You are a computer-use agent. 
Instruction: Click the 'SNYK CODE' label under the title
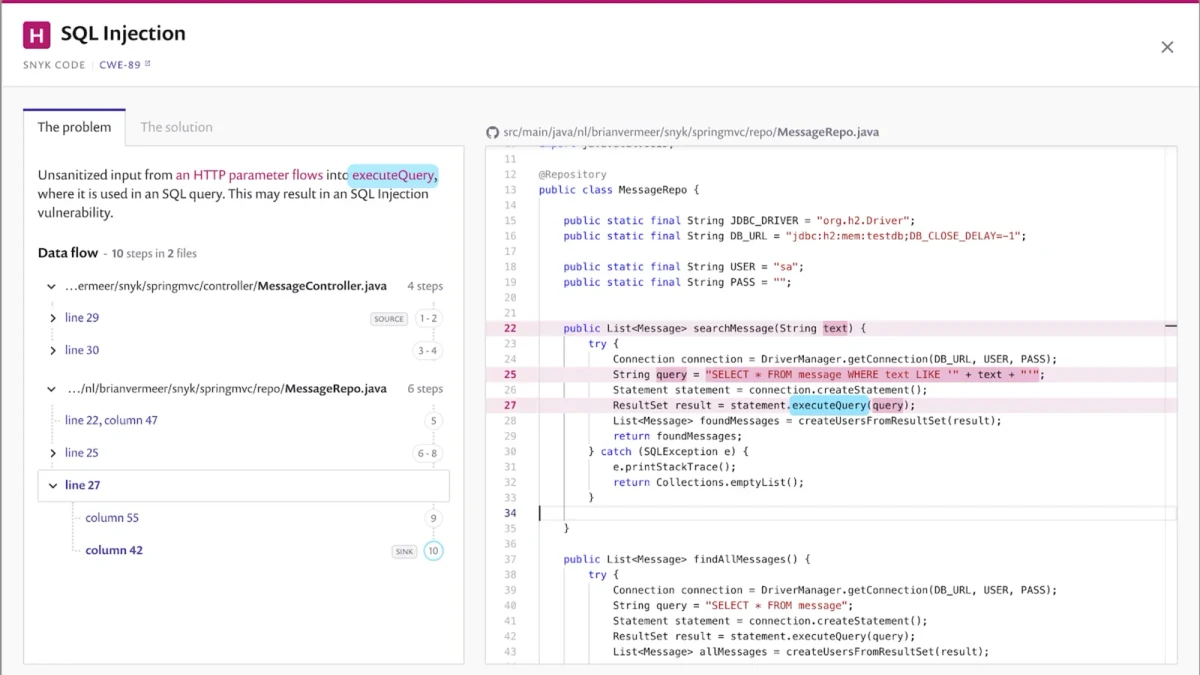pos(56,65)
